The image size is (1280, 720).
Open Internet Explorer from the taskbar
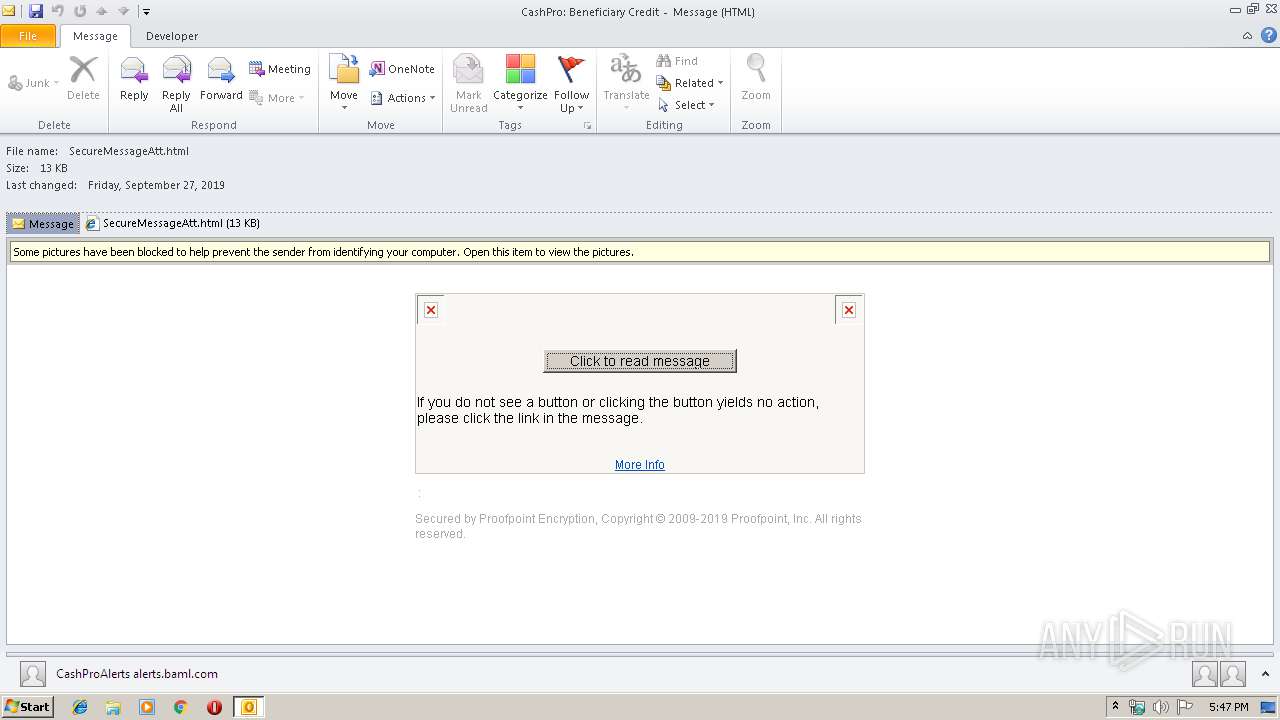point(80,707)
